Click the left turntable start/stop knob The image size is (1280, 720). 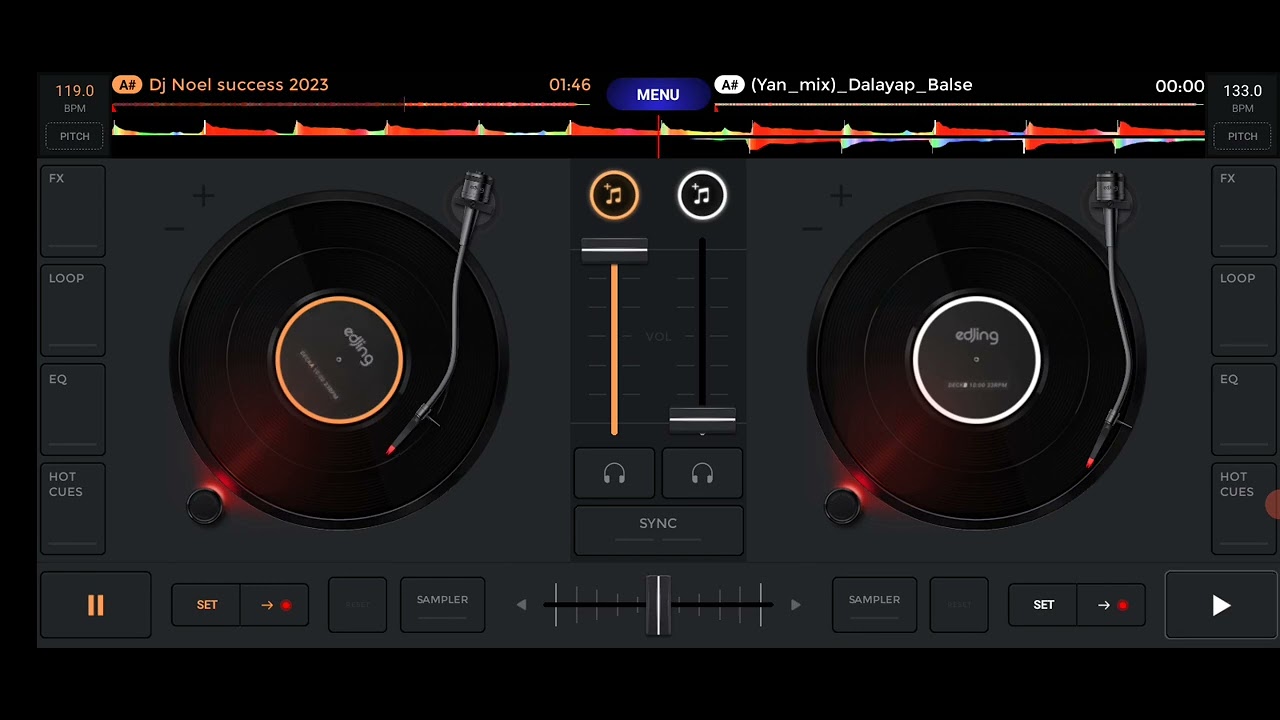pyautogui.click(x=205, y=506)
